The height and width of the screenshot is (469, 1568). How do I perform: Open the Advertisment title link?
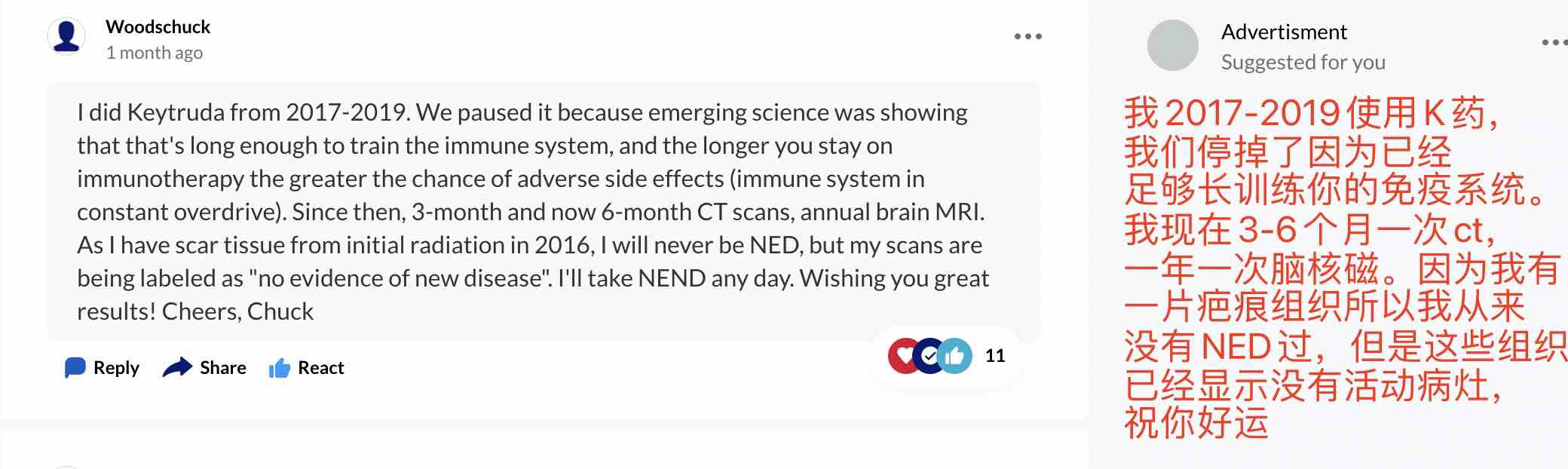click(1283, 32)
